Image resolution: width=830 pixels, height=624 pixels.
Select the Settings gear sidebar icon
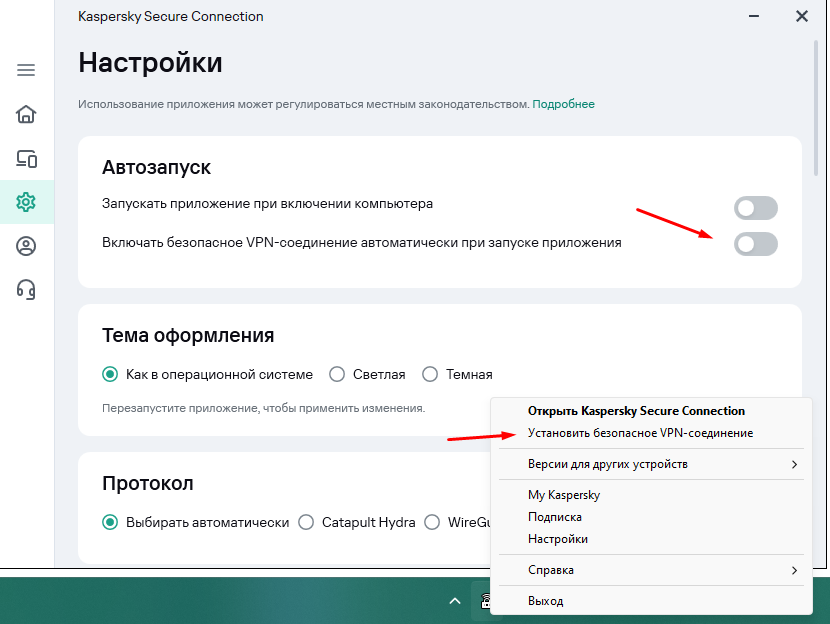(x=26, y=202)
